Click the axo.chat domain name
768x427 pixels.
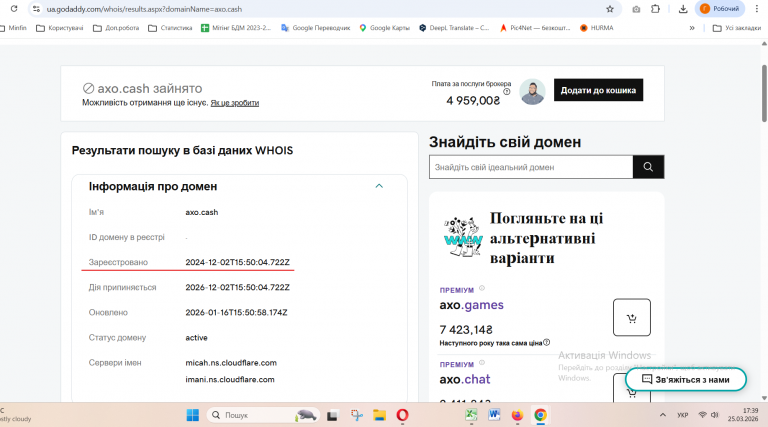tap(465, 380)
